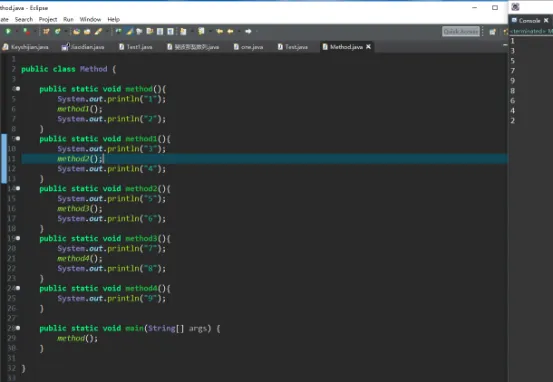Click the green Run button in toolbar
This screenshot has height=382, width=553.
8,31
